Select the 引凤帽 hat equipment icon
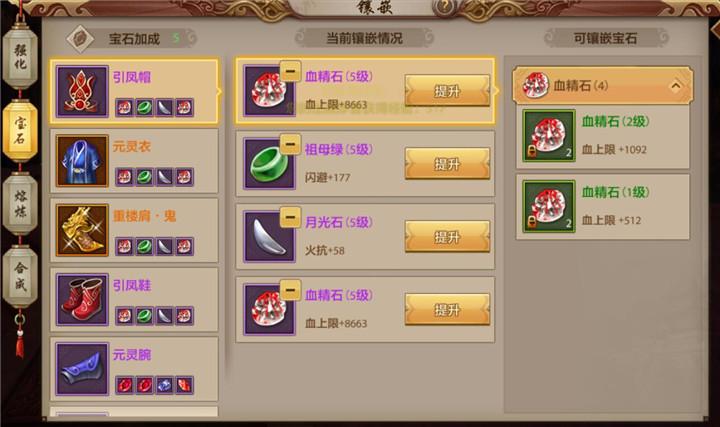Viewport: 720px width, 427px height. (x=82, y=91)
